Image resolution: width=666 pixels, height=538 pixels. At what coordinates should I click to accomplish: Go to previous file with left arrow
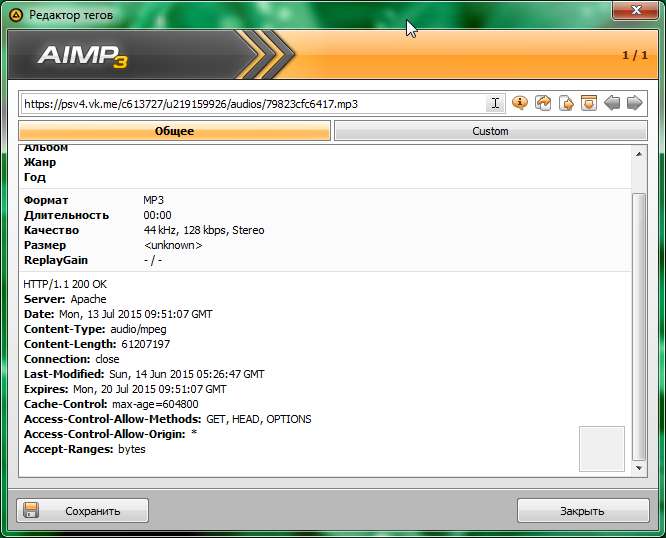[x=612, y=103]
